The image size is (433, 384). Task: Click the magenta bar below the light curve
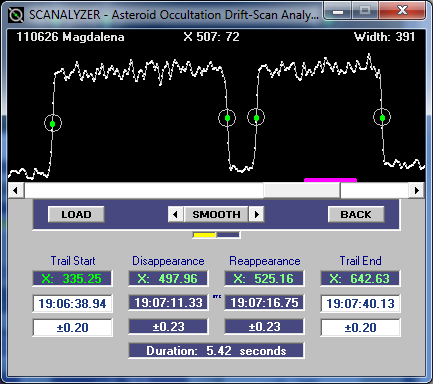330,180
